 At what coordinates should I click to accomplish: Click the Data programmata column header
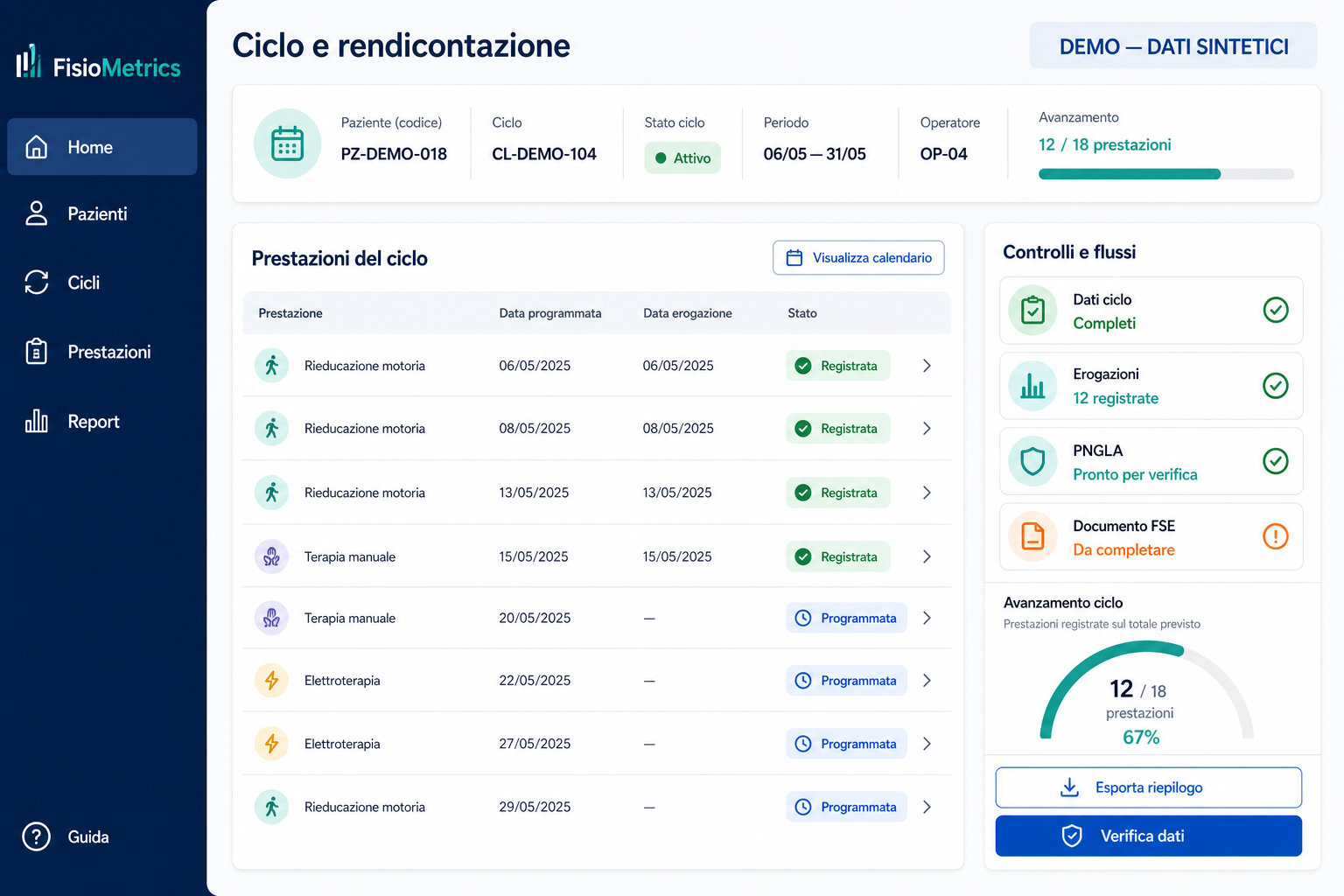(x=550, y=313)
